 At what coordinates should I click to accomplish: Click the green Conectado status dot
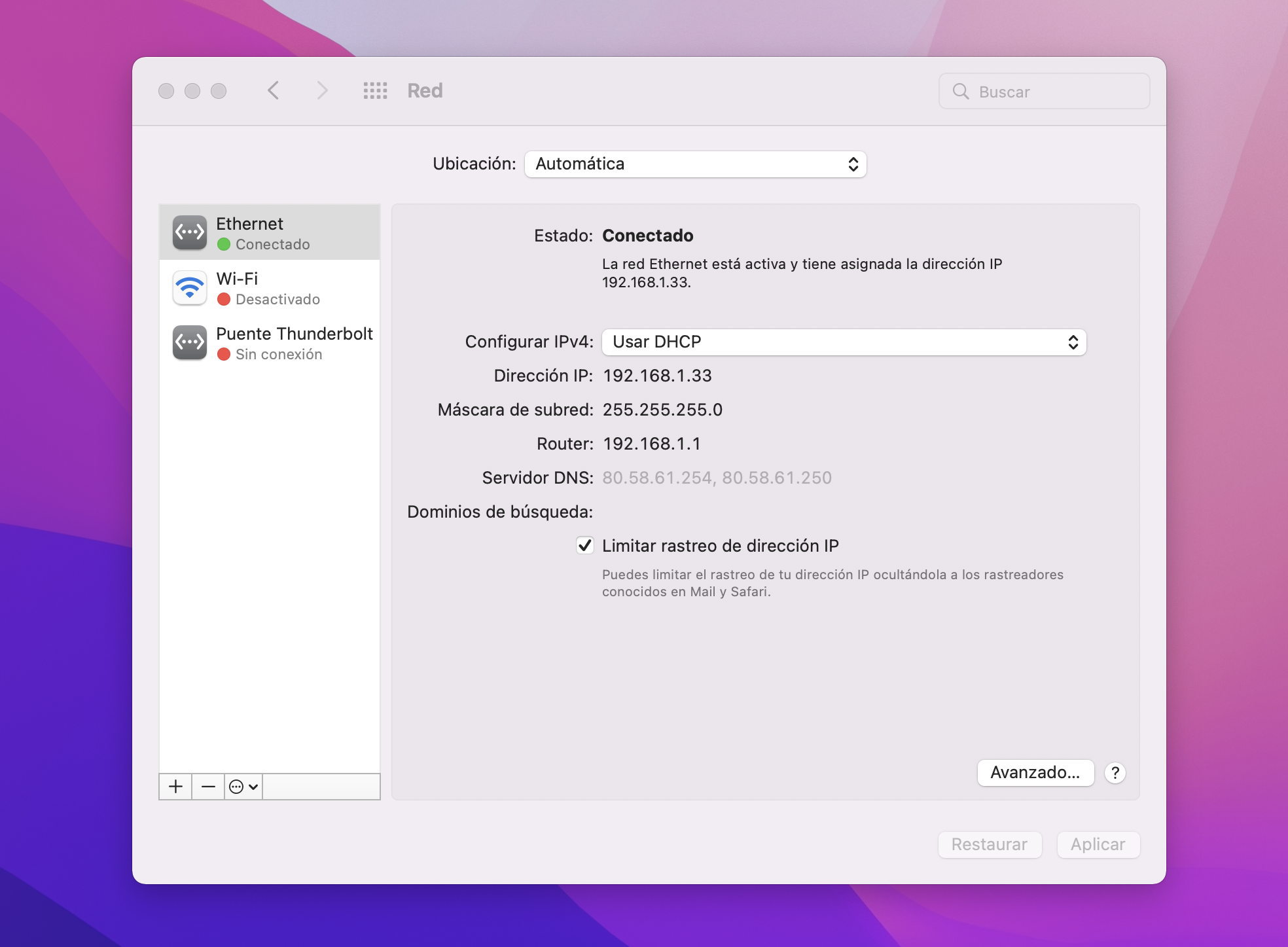coord(224,244)
